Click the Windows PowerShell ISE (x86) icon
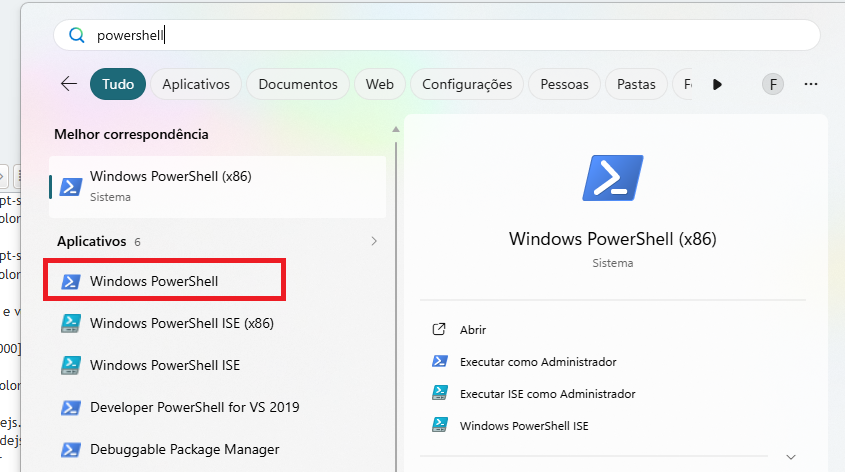The width and height of the screenshot is (845, 472). click(71, 323)
